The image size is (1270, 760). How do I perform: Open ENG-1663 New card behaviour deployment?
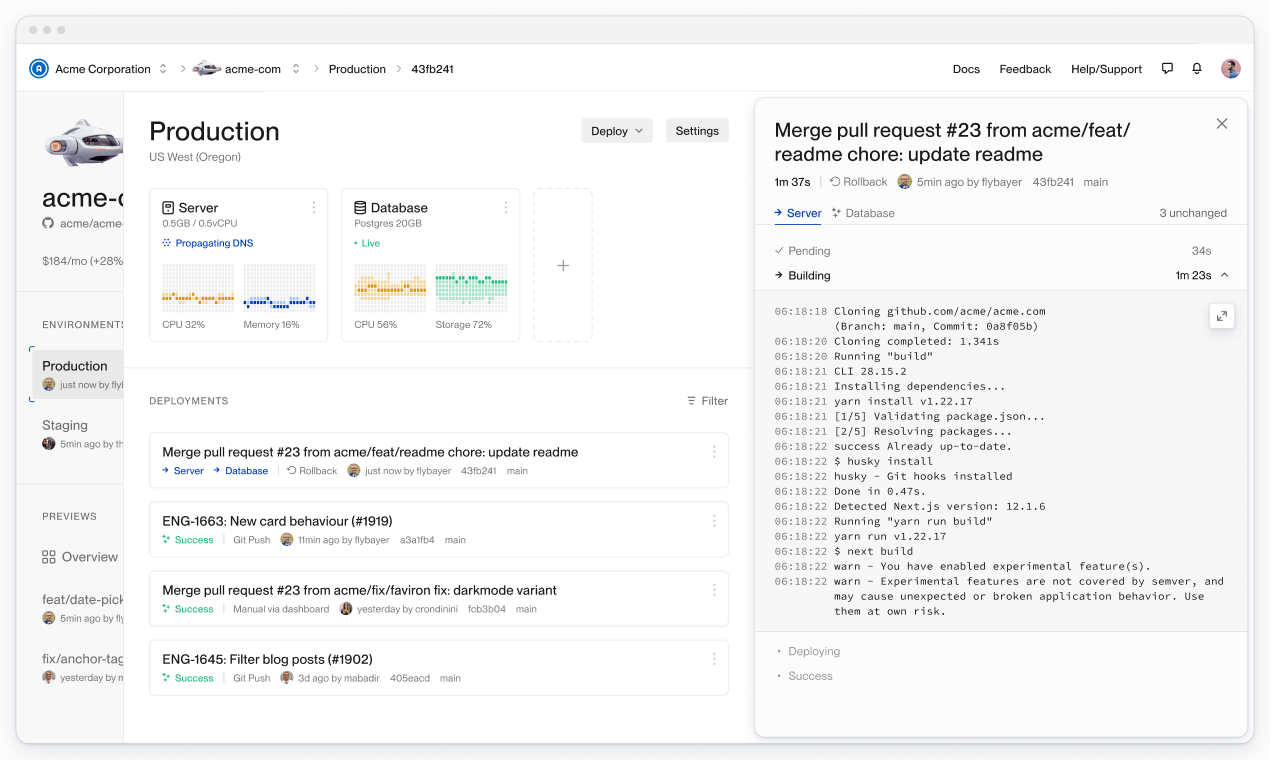click(439, 529)
